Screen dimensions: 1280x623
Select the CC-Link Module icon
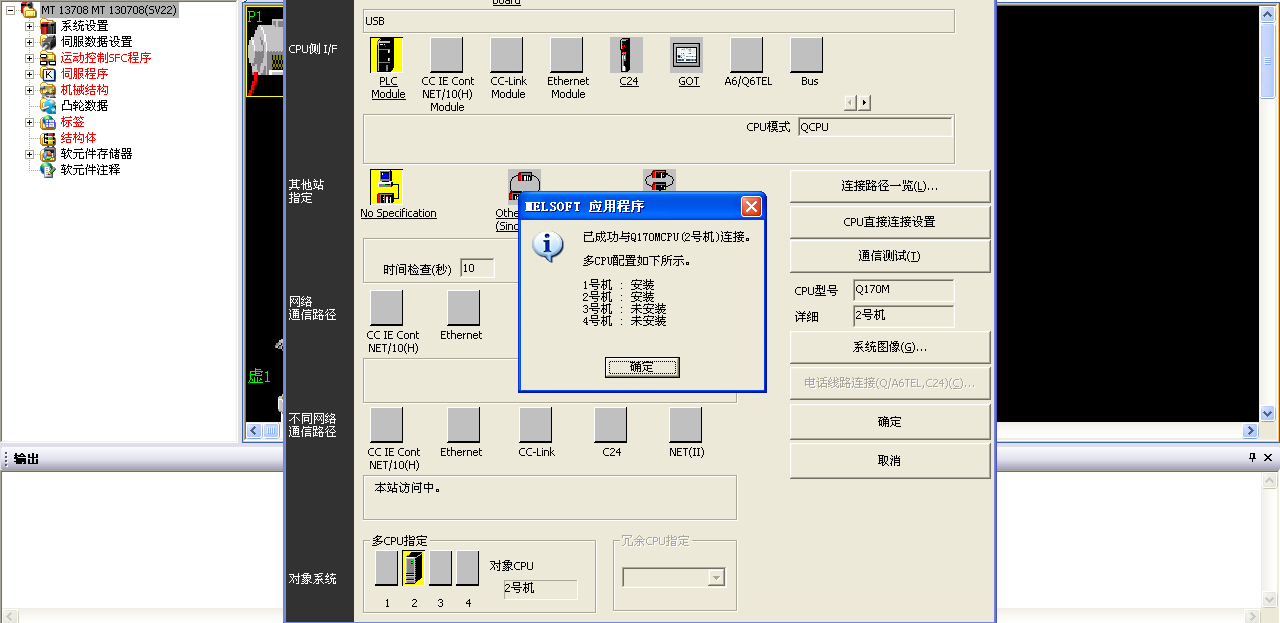507,55
